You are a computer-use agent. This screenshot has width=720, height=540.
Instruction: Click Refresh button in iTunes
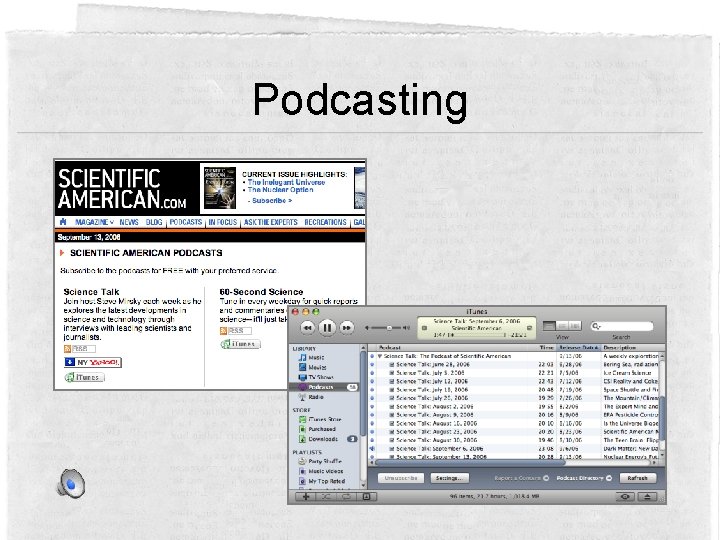[637, 478]
